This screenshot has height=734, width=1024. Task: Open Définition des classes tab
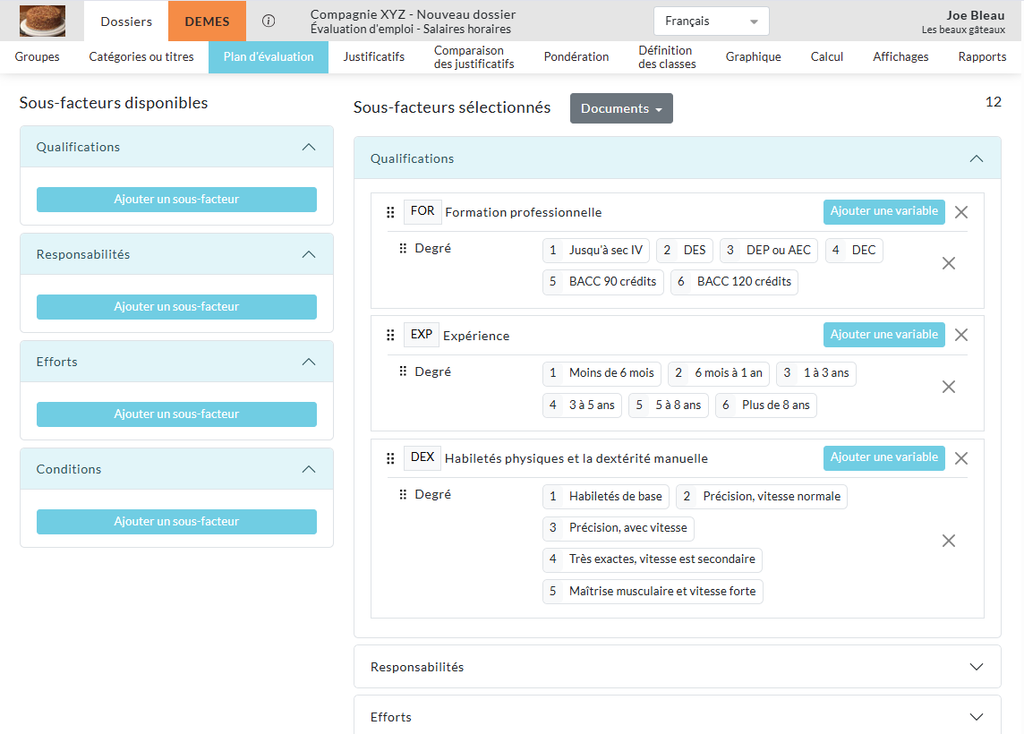click(667, 57)
